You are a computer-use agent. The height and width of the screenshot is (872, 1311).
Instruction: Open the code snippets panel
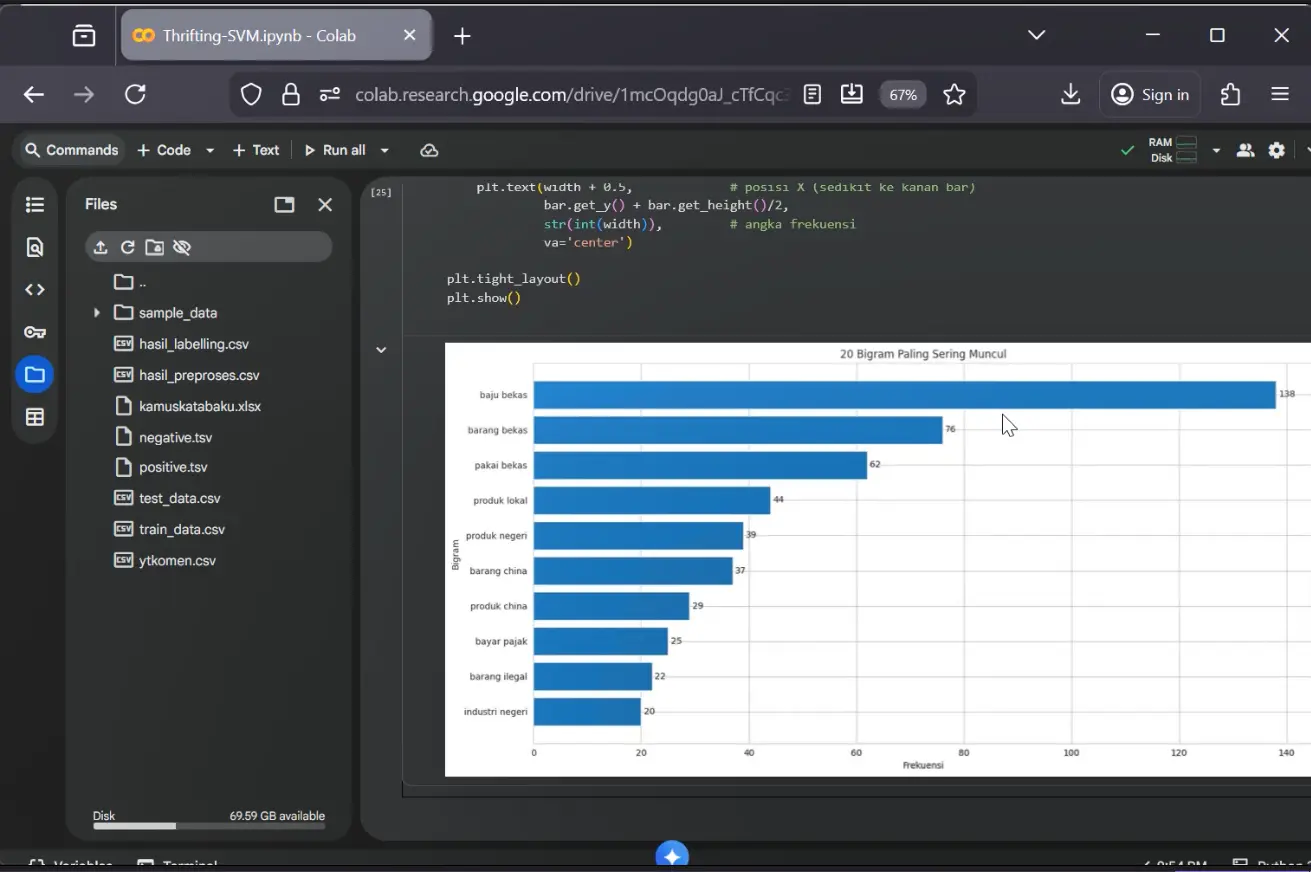(34, 289)
